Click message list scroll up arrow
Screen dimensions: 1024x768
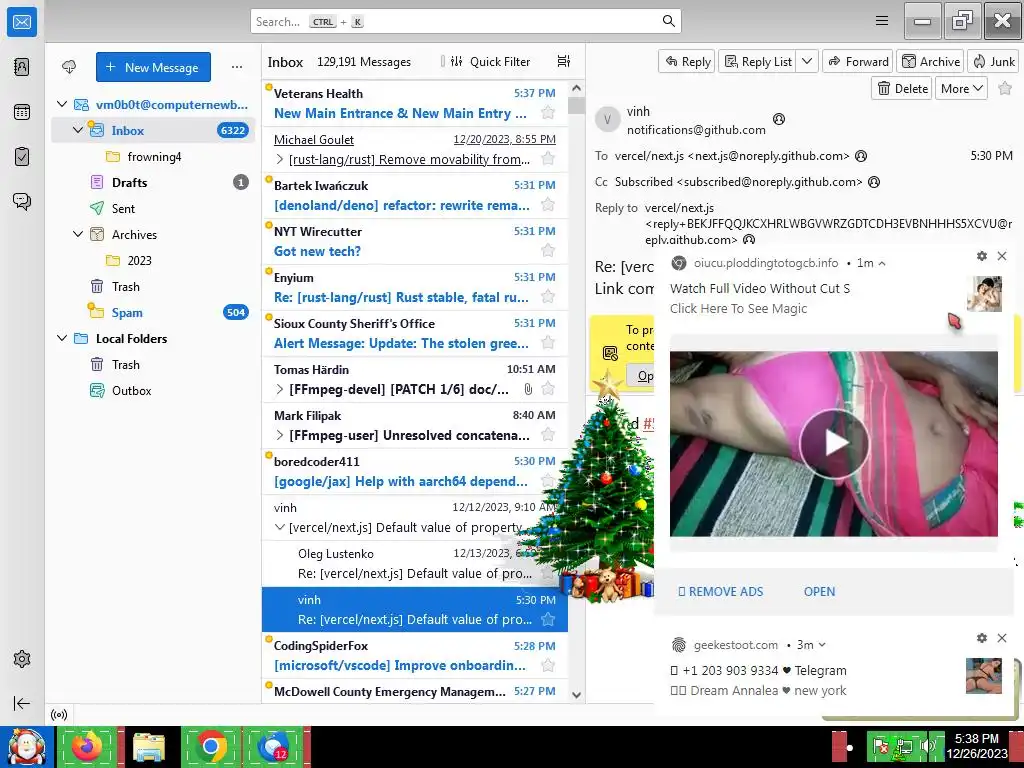(576, 88)
